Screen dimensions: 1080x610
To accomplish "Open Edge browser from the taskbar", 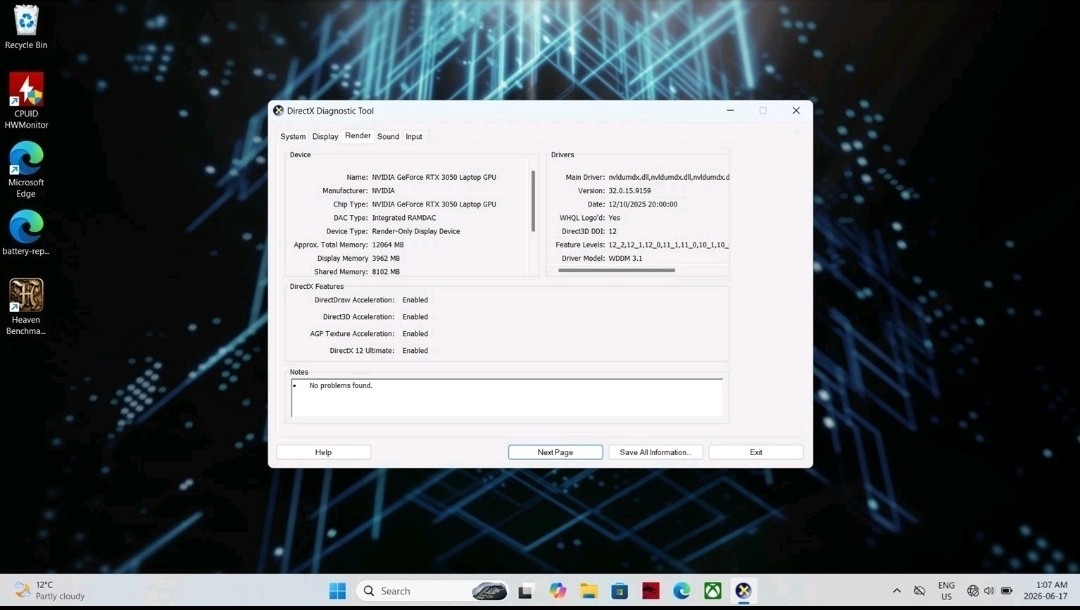I will click(x=681, y=591).
